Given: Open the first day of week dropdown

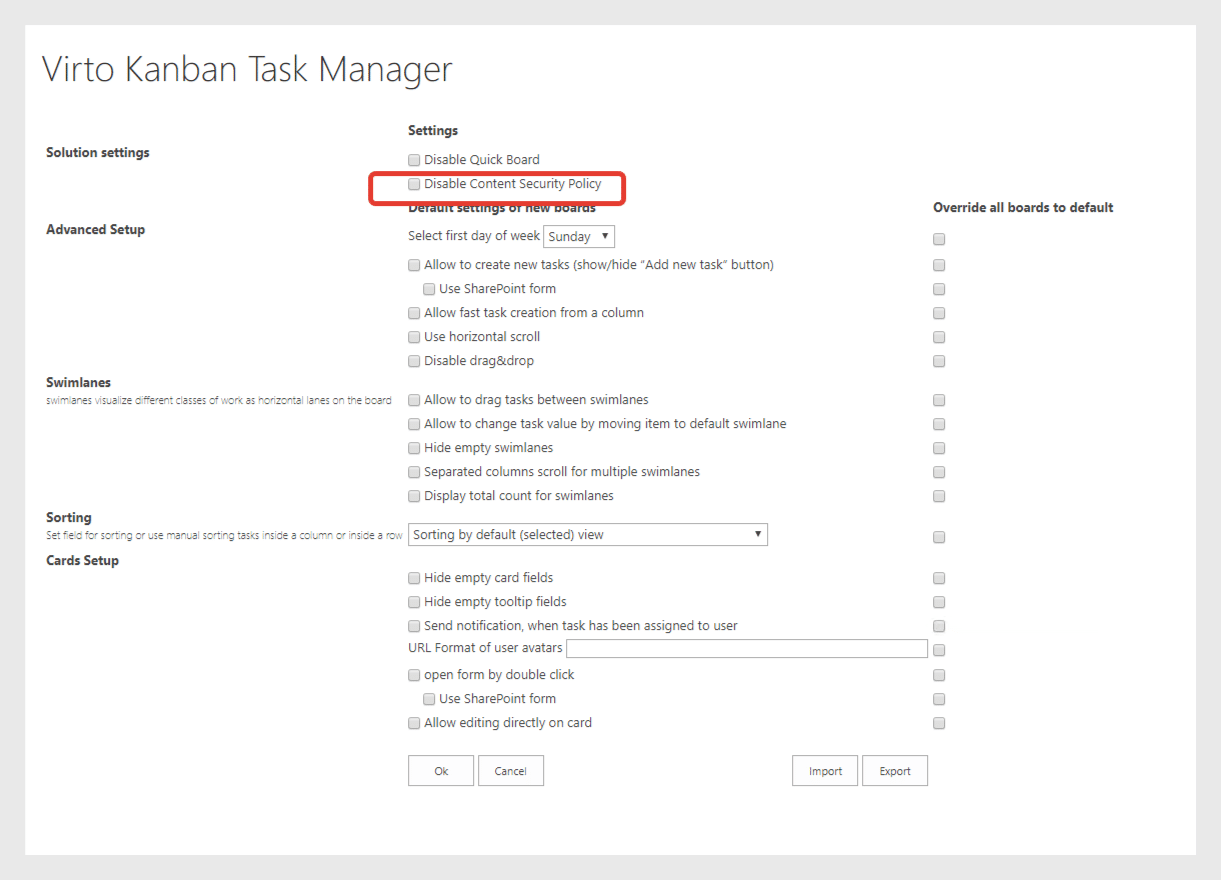Looking at the screenshot, I should coord(578,237).
